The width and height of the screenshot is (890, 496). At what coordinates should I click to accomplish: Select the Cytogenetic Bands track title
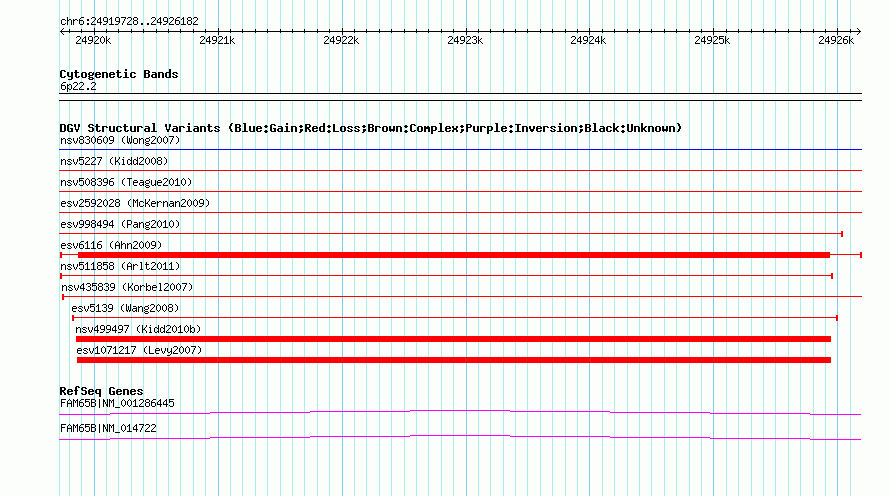pyautogui.click(x=119, y=74)
